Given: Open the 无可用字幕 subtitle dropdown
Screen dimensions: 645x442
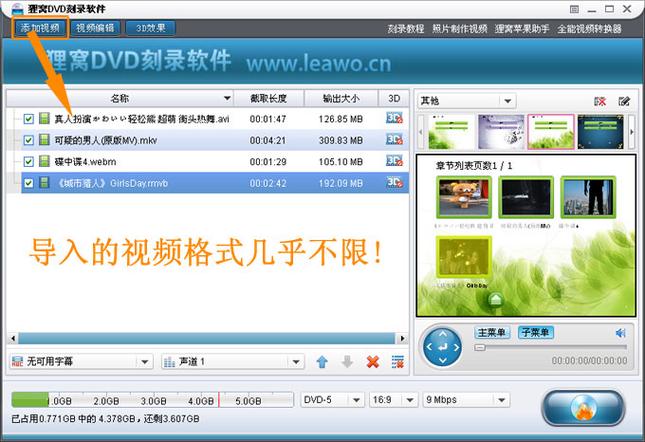Looking at the screenshot, I should 81,362.
